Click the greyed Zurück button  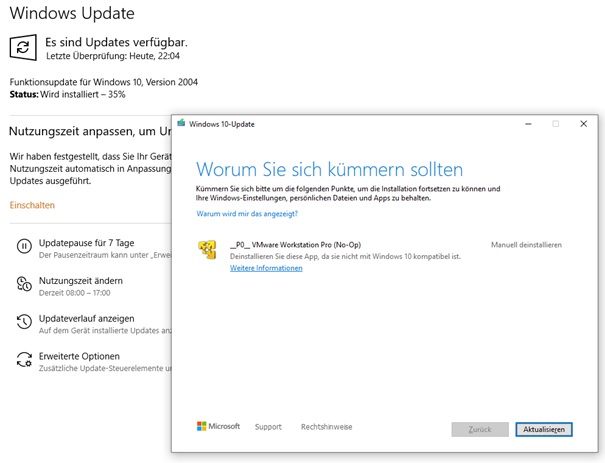click(480, 429)
